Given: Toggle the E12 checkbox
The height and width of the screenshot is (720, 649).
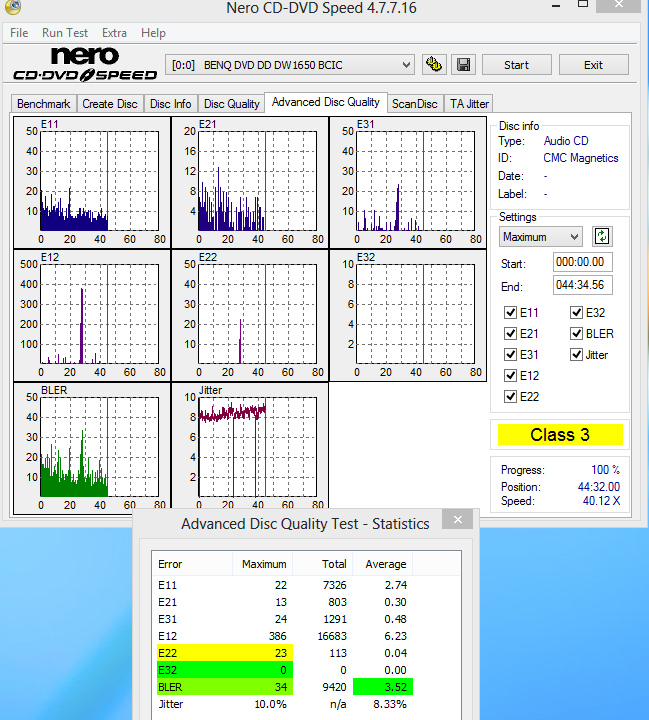Looking at the screenshot, I should [510, 376].
